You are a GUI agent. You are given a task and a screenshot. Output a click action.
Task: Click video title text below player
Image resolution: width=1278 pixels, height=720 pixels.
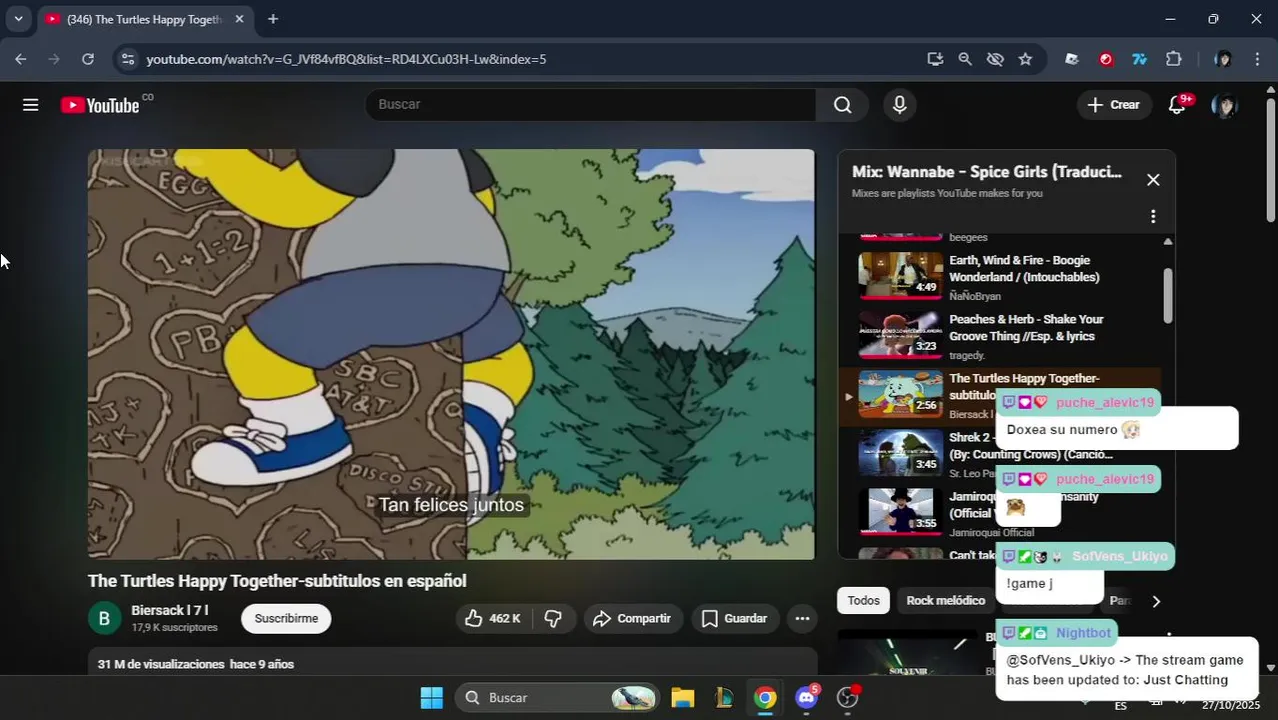(277, 581)
